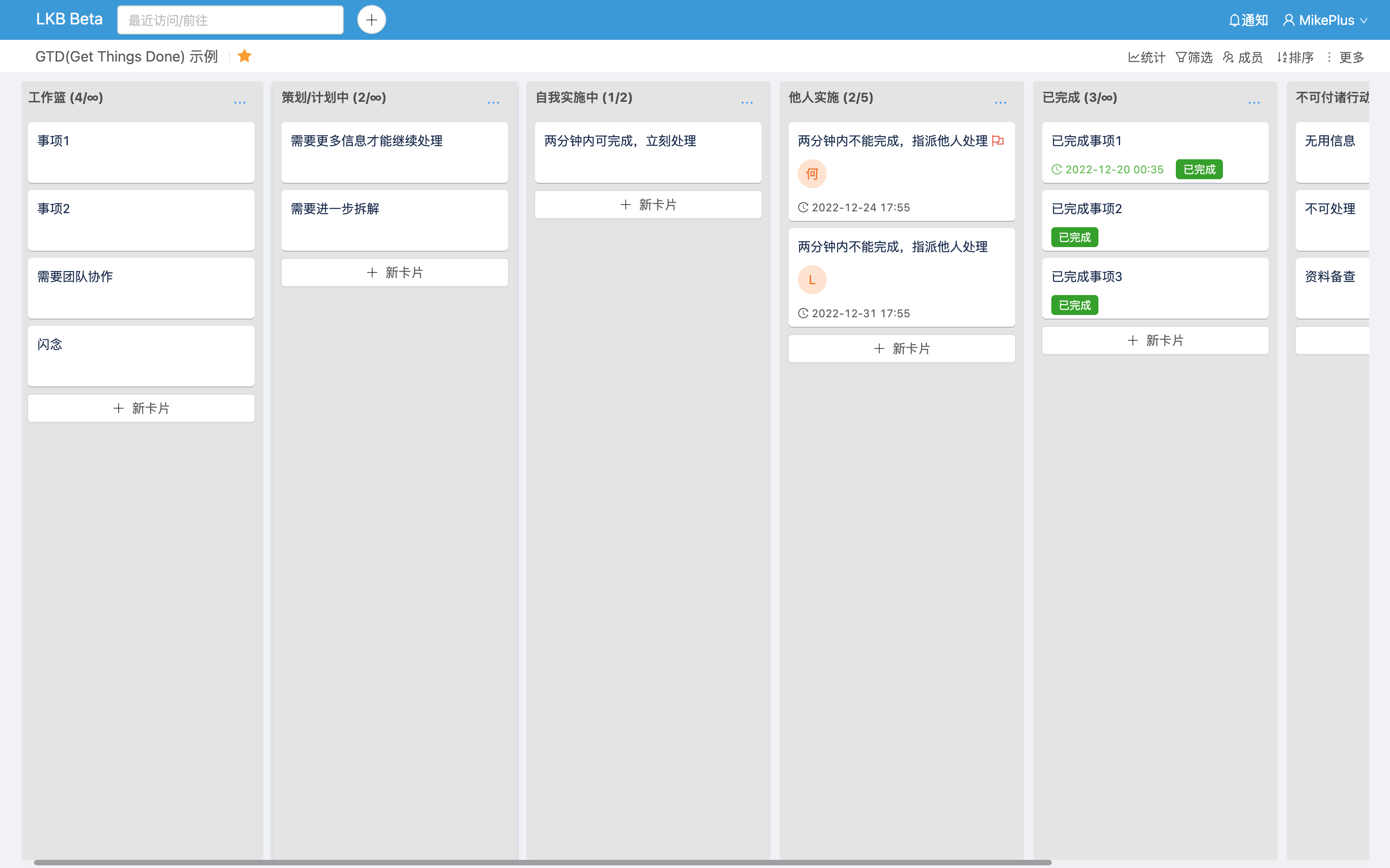Viewport: 1390px width, 868px height.
Task: Open the 已完成事项1 card title
Action: click(x=1087, y=141)
